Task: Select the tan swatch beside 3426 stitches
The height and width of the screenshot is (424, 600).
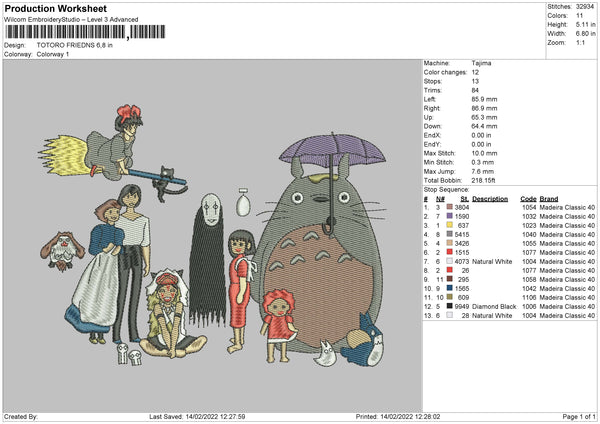Action: (450, 243)
